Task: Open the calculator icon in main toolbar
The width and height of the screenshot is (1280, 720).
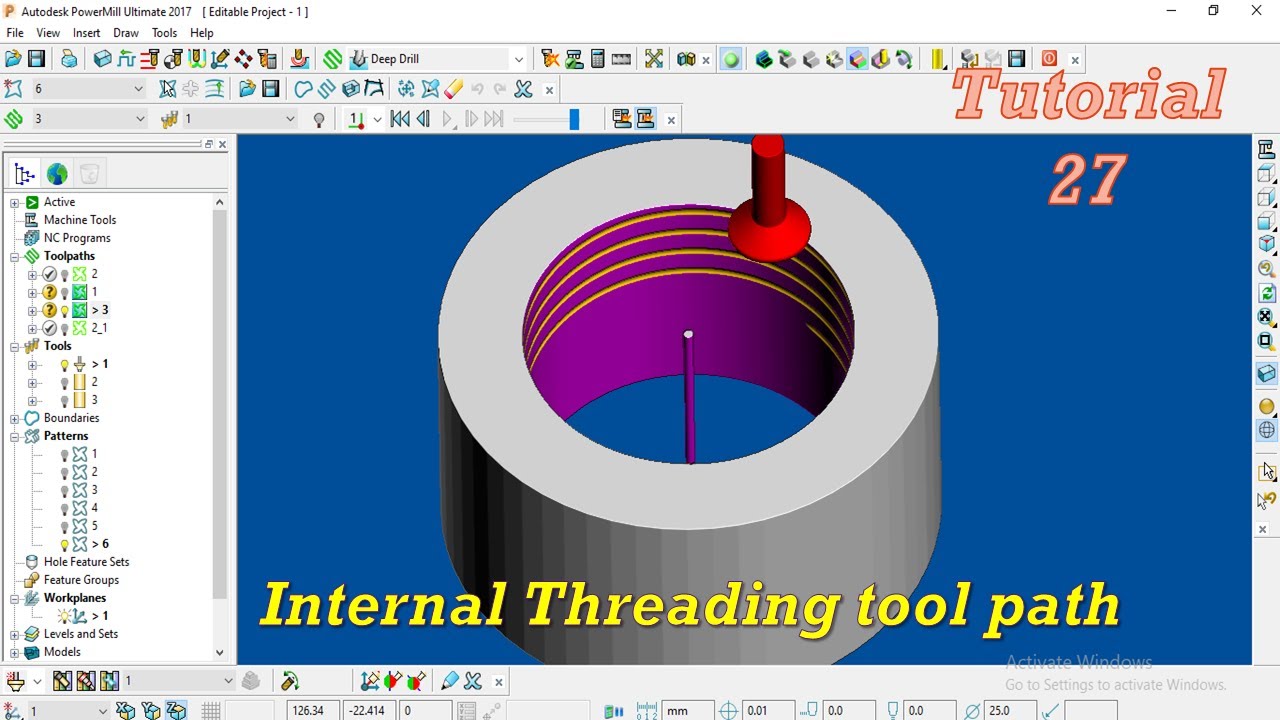Action: click(x=598, y=59)
